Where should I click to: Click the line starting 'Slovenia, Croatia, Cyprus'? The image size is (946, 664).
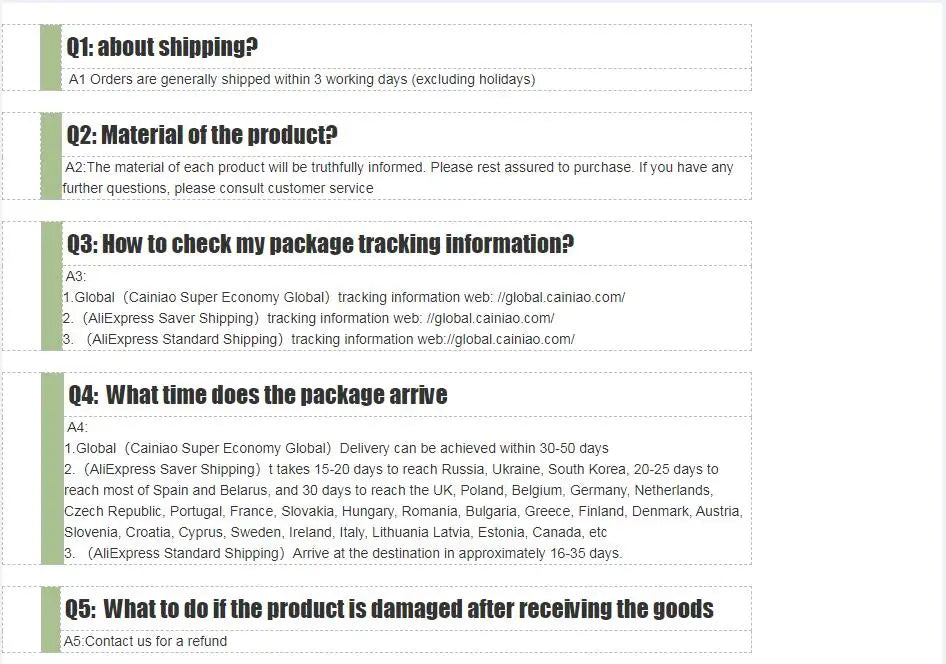click(335, 533)
